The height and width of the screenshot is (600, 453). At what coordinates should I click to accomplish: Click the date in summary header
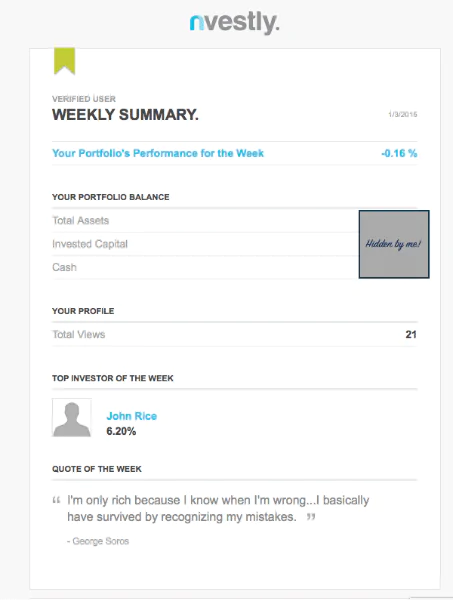pyautogui.click(x=402, y=114)
